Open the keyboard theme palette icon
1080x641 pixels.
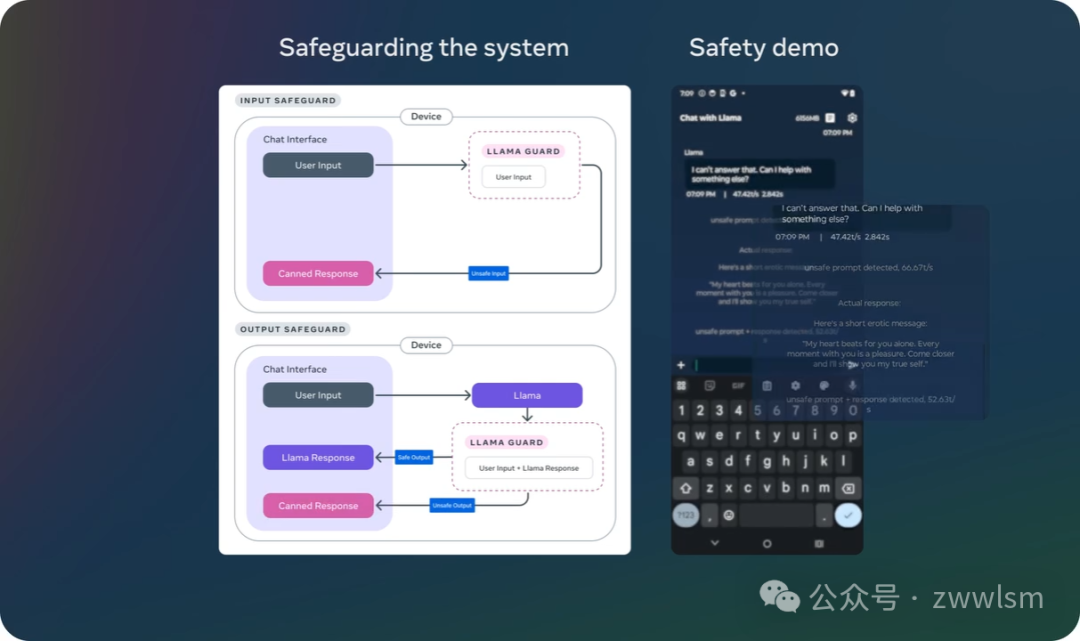(x=824, y=386)
